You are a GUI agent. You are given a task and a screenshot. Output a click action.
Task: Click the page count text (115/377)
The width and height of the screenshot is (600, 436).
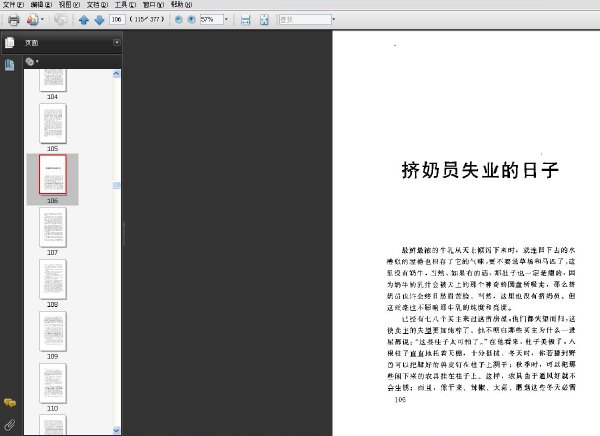coord(147,19)
